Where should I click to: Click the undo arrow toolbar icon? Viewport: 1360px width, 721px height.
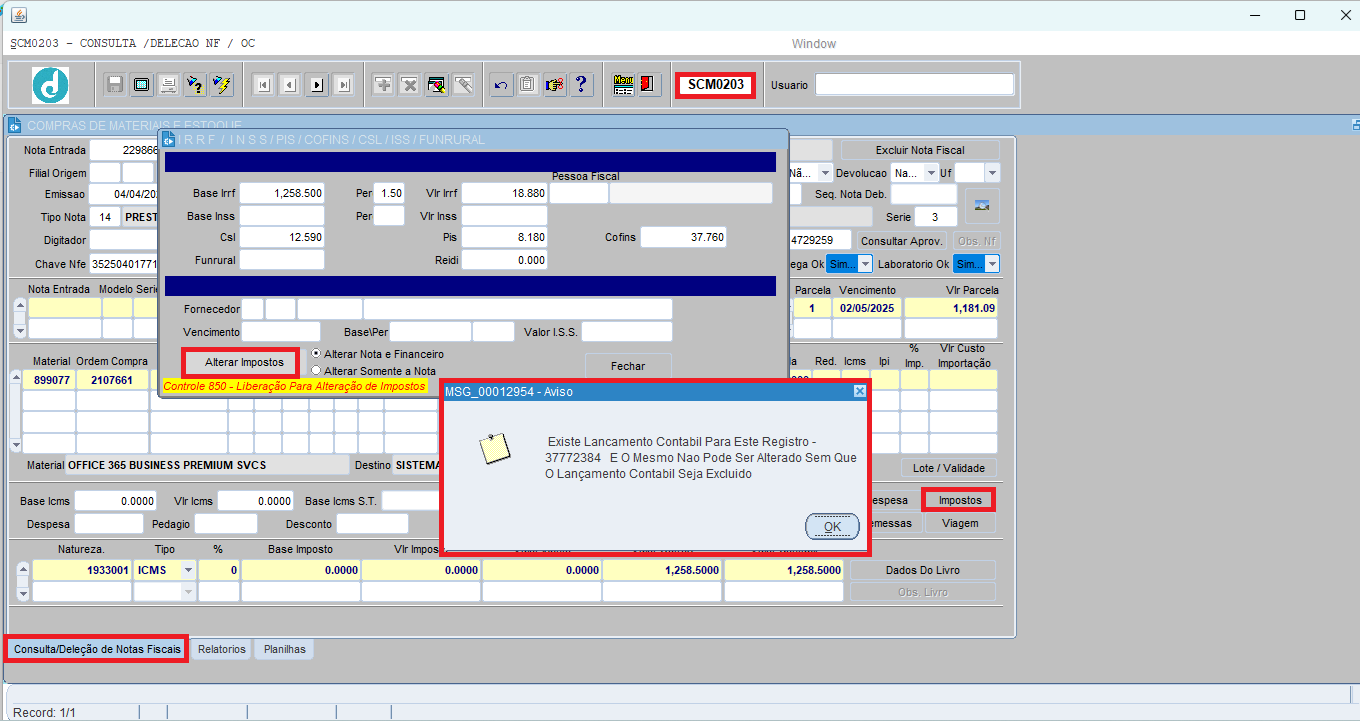pos(501,85)
